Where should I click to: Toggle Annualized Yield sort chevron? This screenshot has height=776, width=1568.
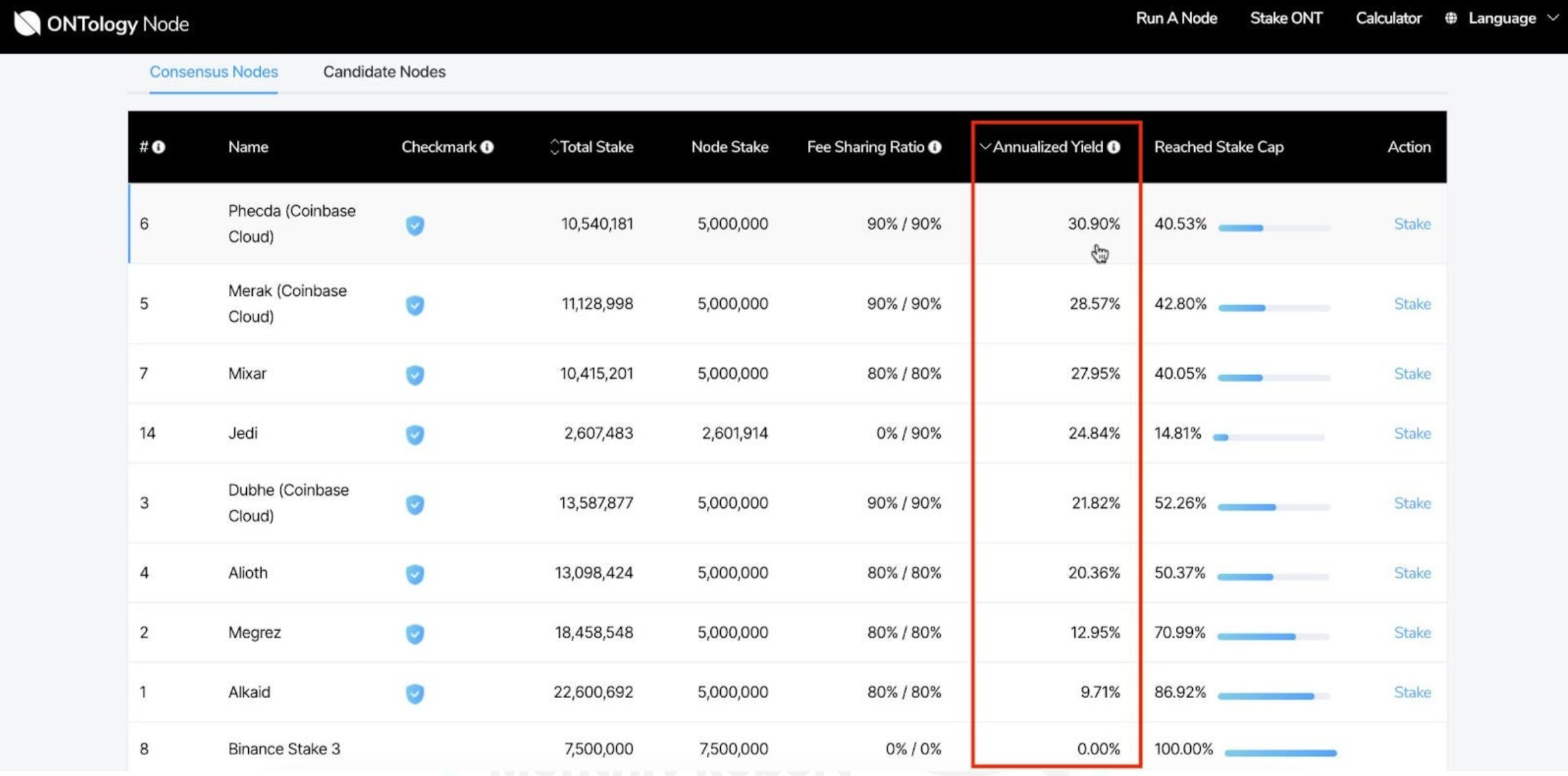985,147
